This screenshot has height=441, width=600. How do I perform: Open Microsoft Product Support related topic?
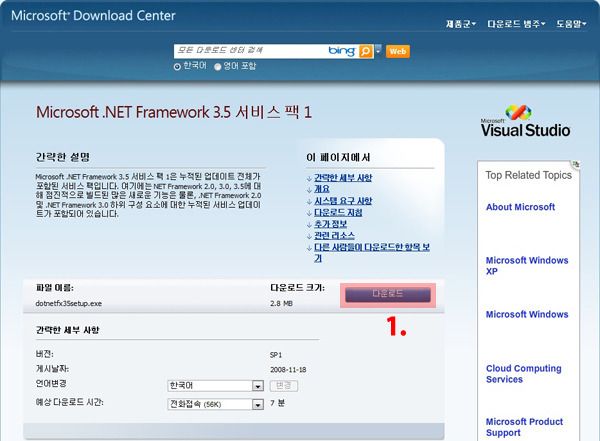(524, 427)
